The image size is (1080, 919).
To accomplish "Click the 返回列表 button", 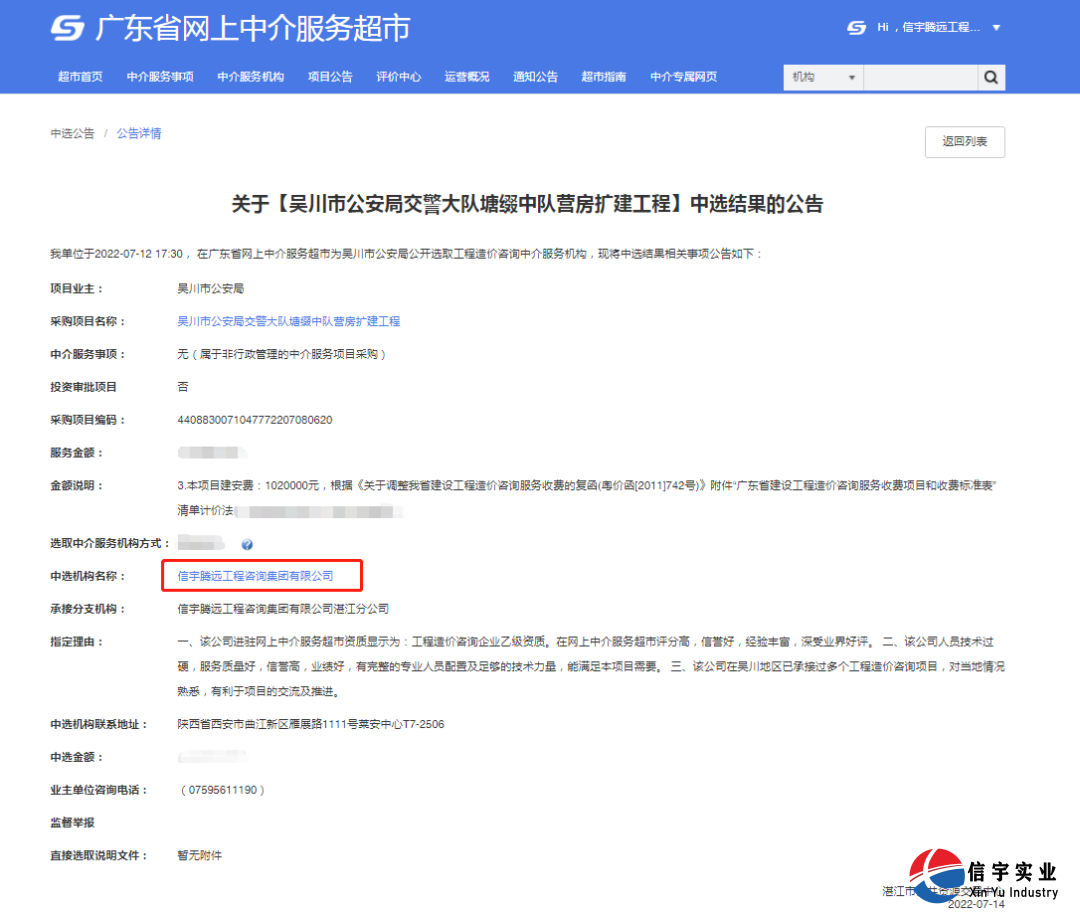I will coord(963,142).
